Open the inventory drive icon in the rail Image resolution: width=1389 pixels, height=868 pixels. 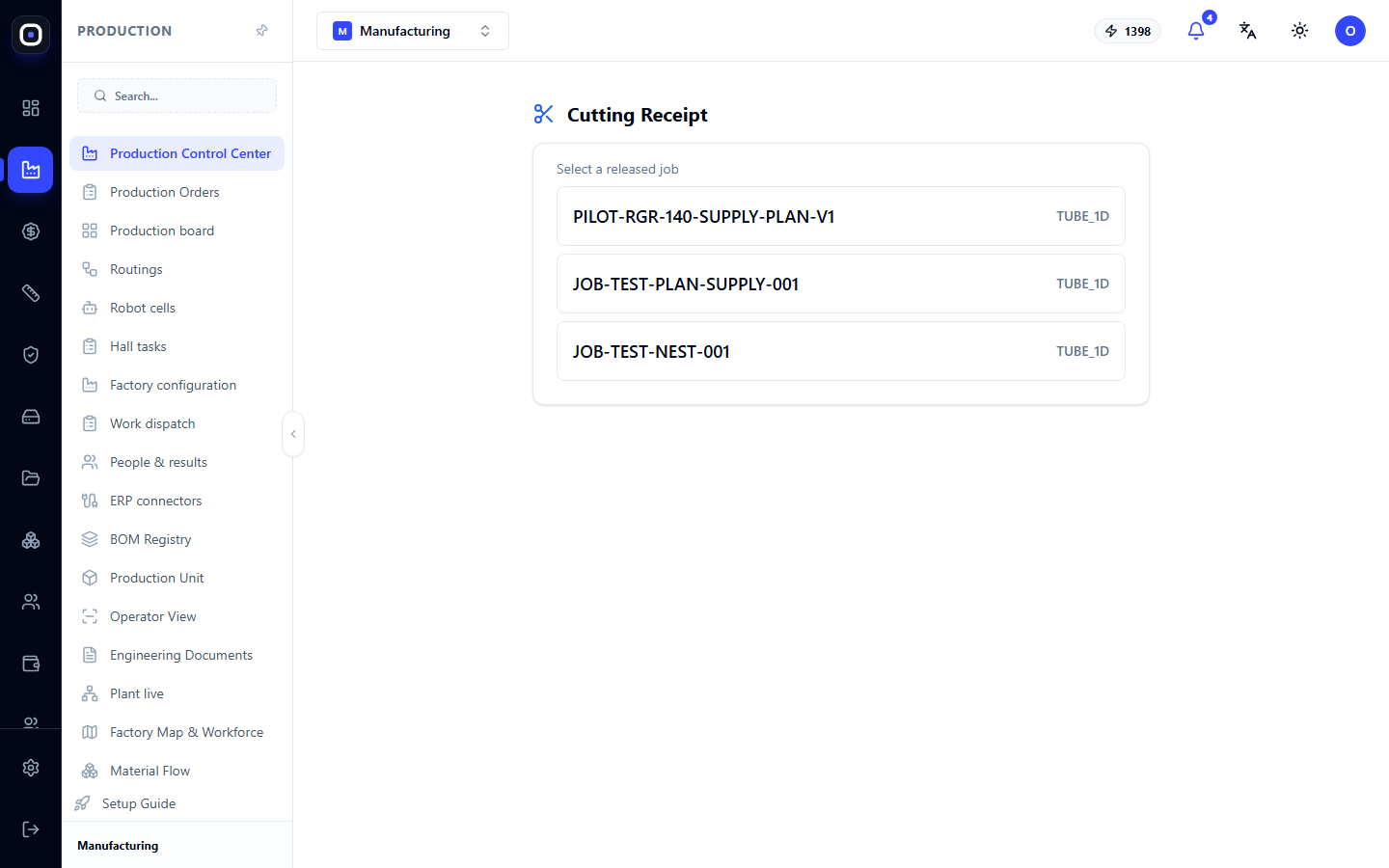pos(31,417)
